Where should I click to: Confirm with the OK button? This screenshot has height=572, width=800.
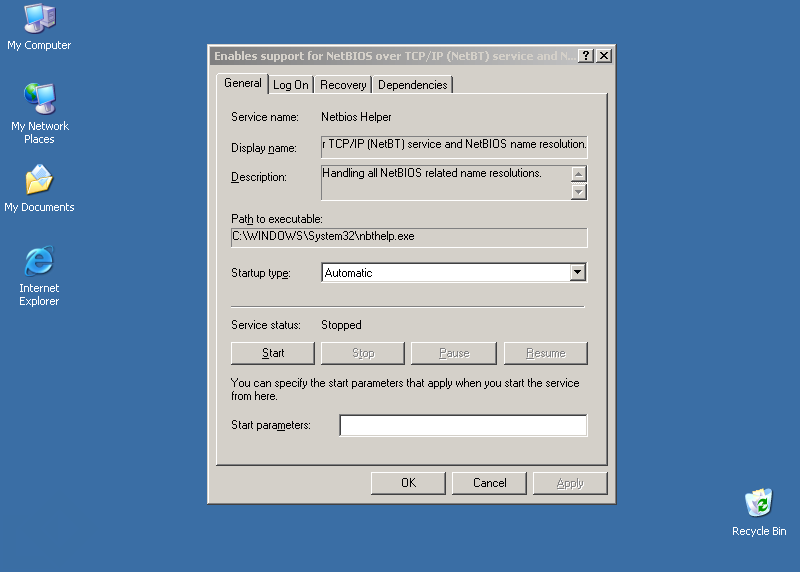coord(408,483)
